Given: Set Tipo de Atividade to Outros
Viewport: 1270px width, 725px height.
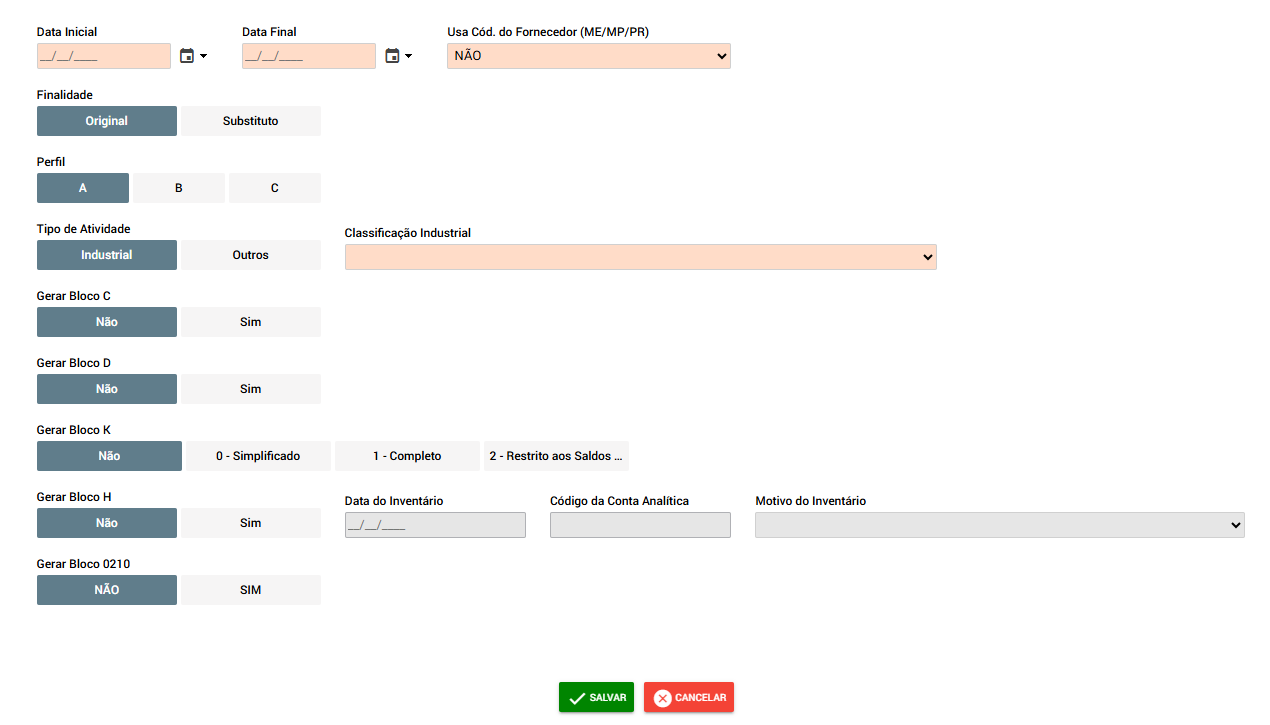Looking at the screenshot, I should coord(250,255).
